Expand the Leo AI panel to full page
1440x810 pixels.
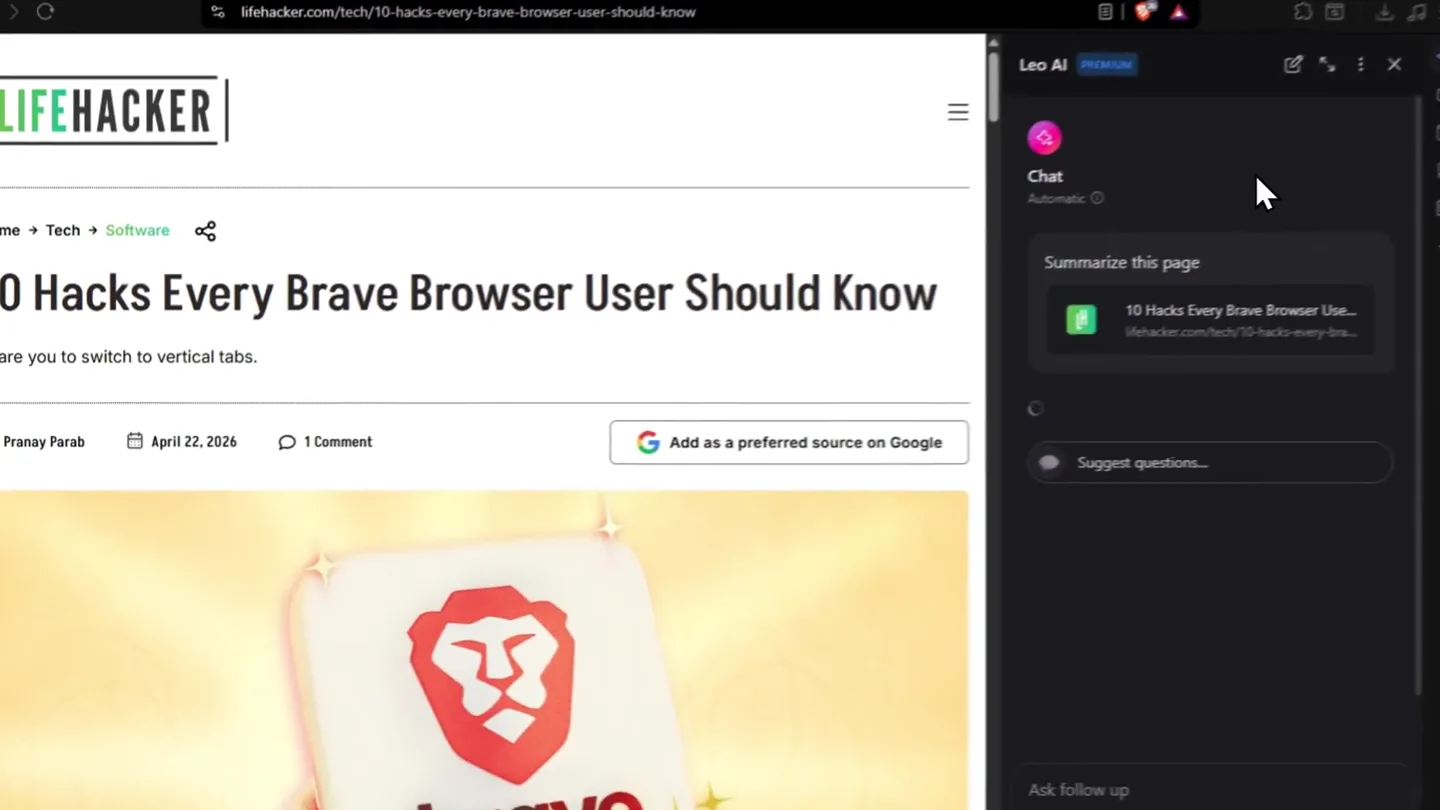1327,64
